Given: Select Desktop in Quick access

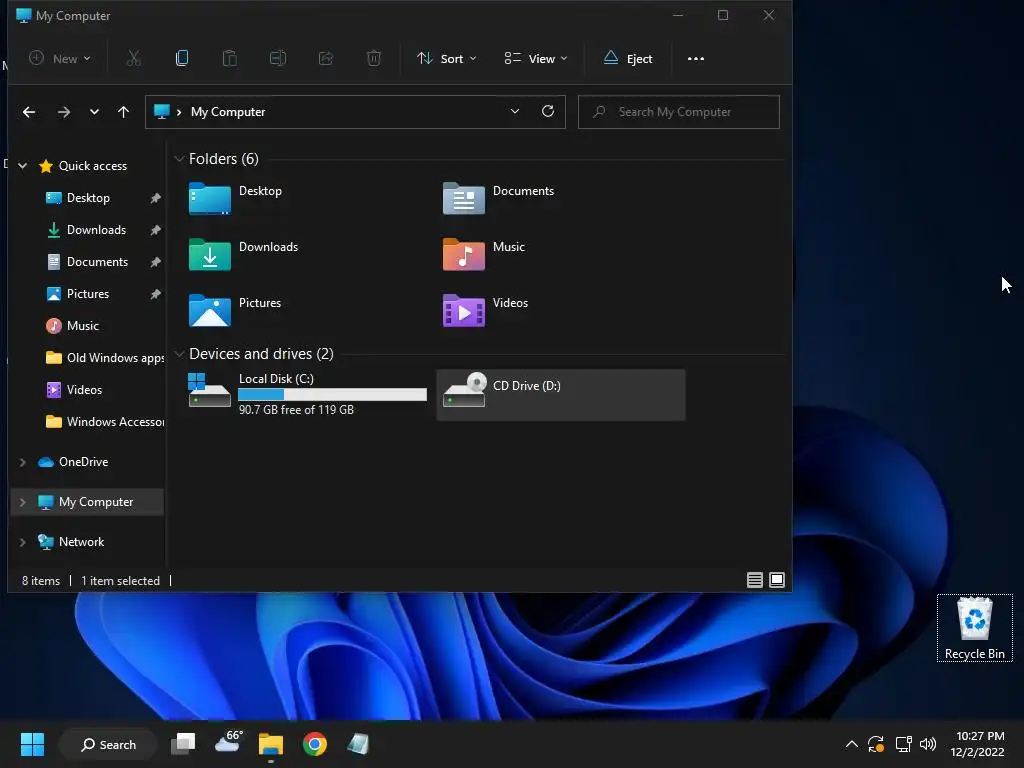Looking at the screenshot, I should pyautogui.click(x=88, y=198).
